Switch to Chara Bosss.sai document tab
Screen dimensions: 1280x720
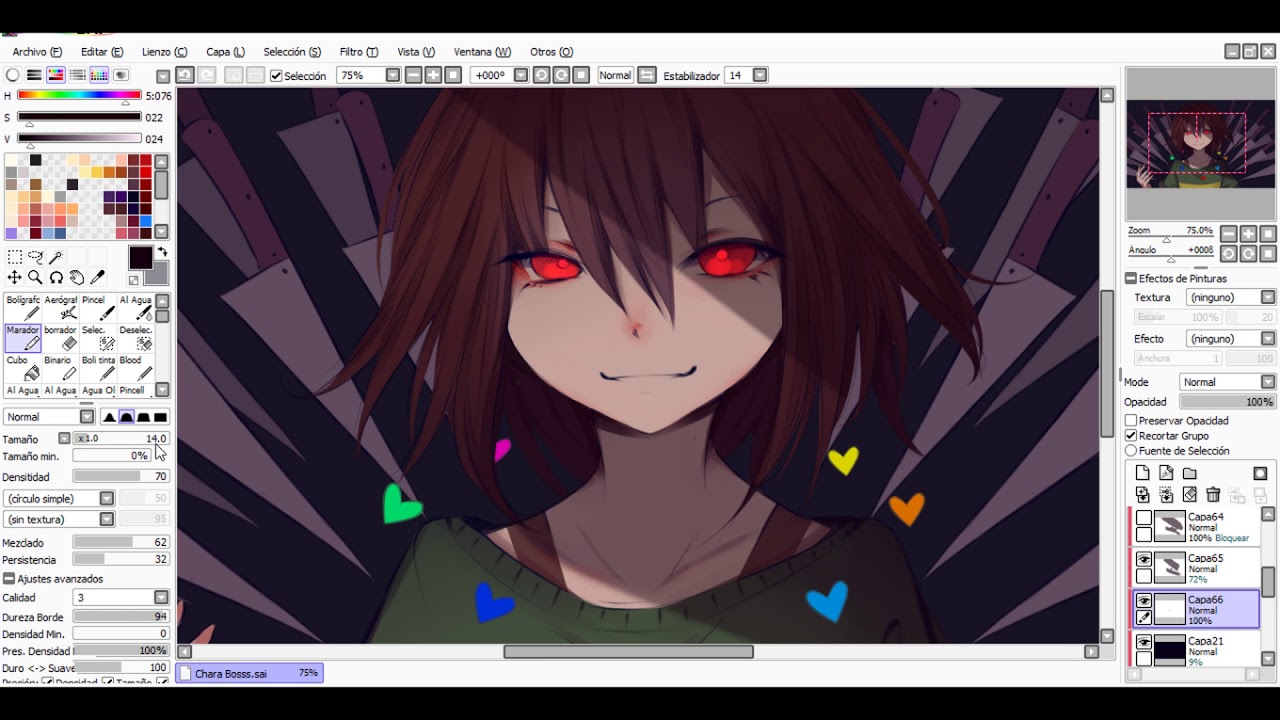(249, 674)
